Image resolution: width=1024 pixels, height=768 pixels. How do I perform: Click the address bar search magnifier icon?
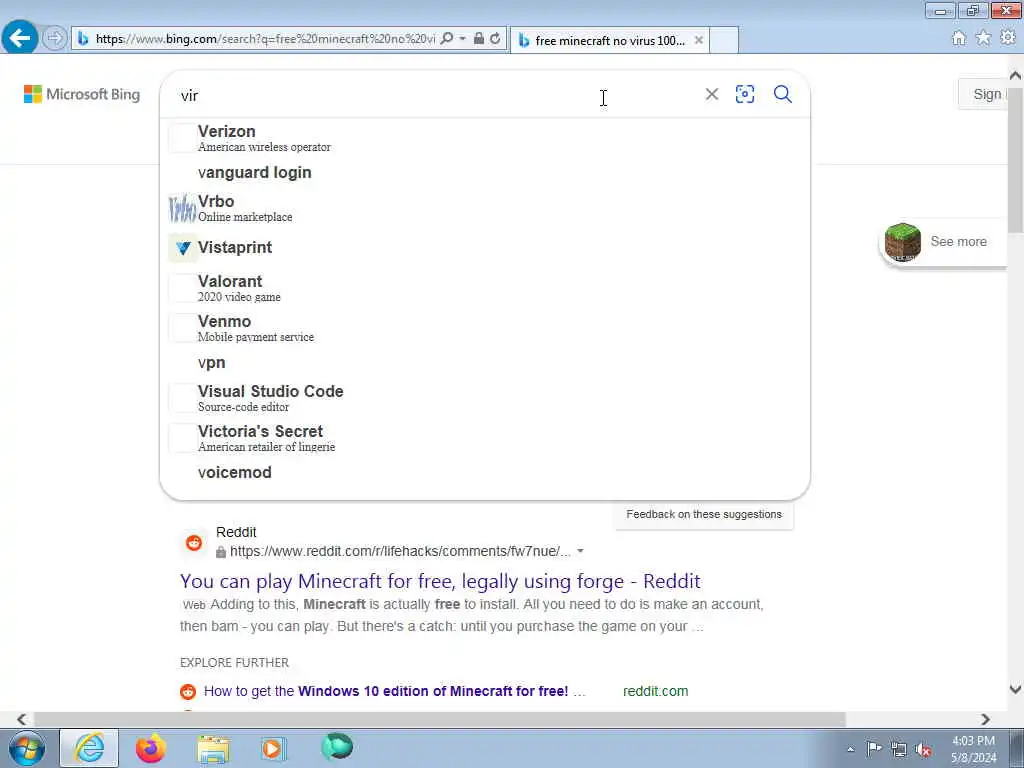(x=447, y=39)
